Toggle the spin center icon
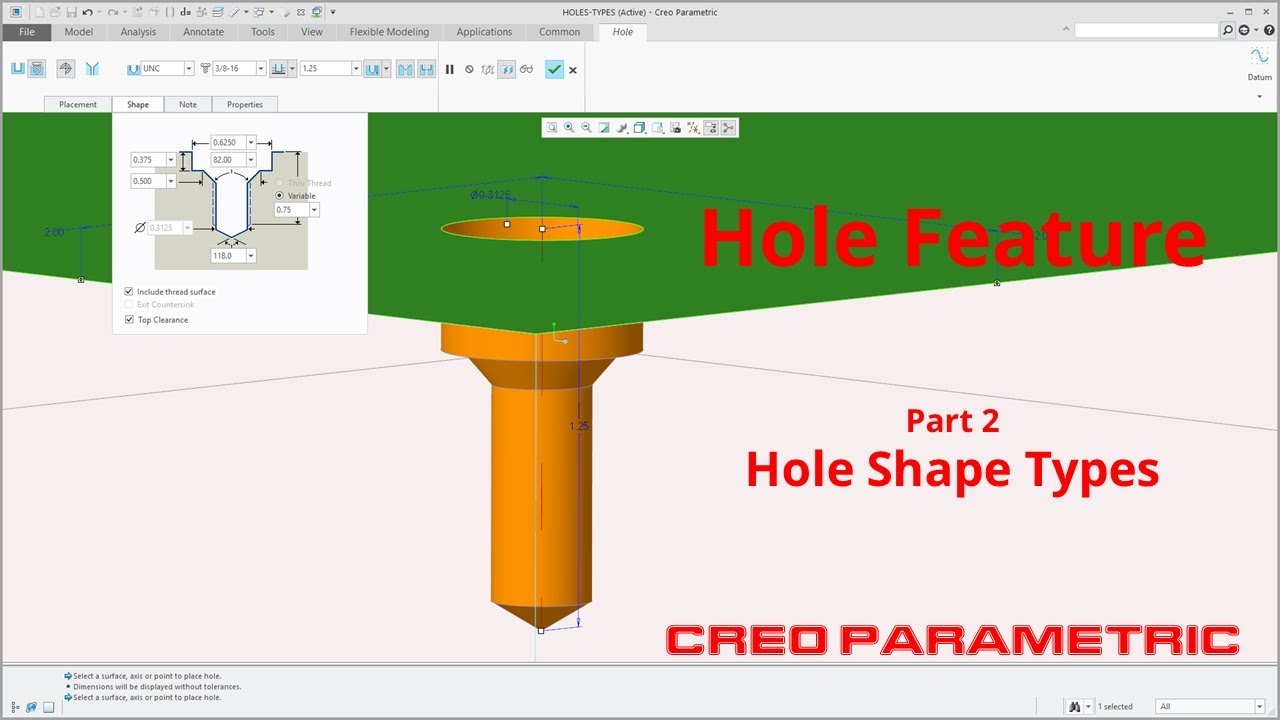Viewport: 1280px width, 720px height. 728,127
